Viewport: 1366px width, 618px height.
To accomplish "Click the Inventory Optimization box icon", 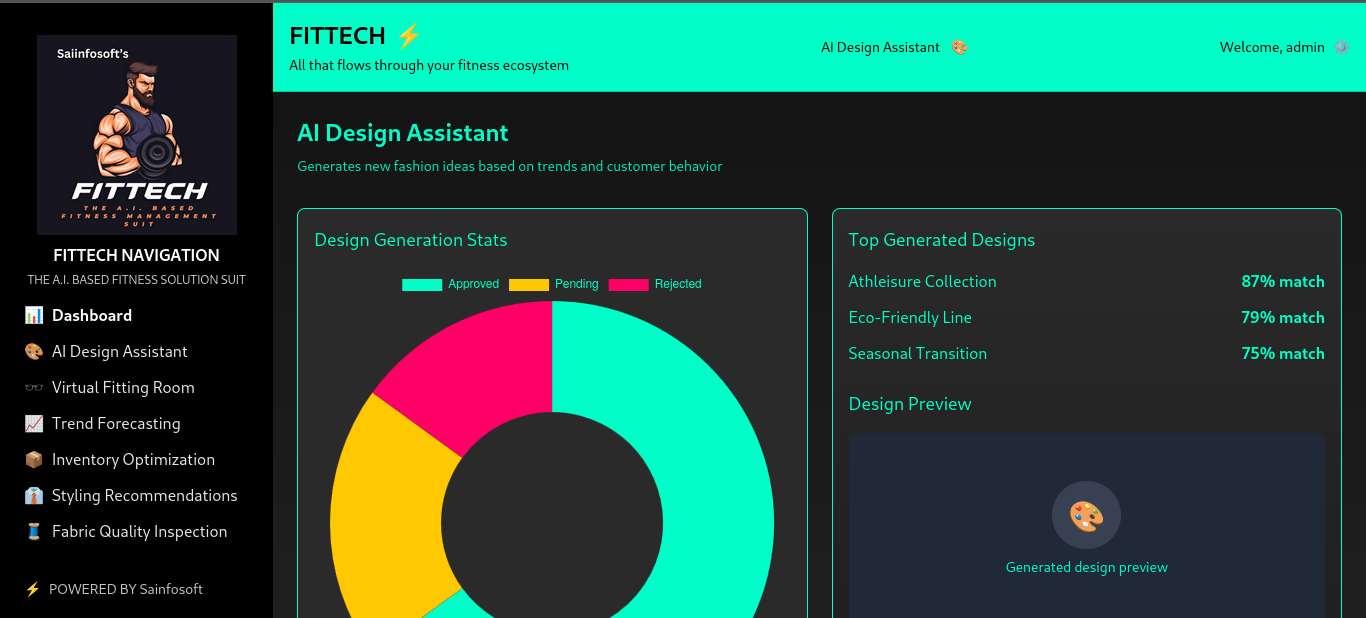I will [34, 460].
